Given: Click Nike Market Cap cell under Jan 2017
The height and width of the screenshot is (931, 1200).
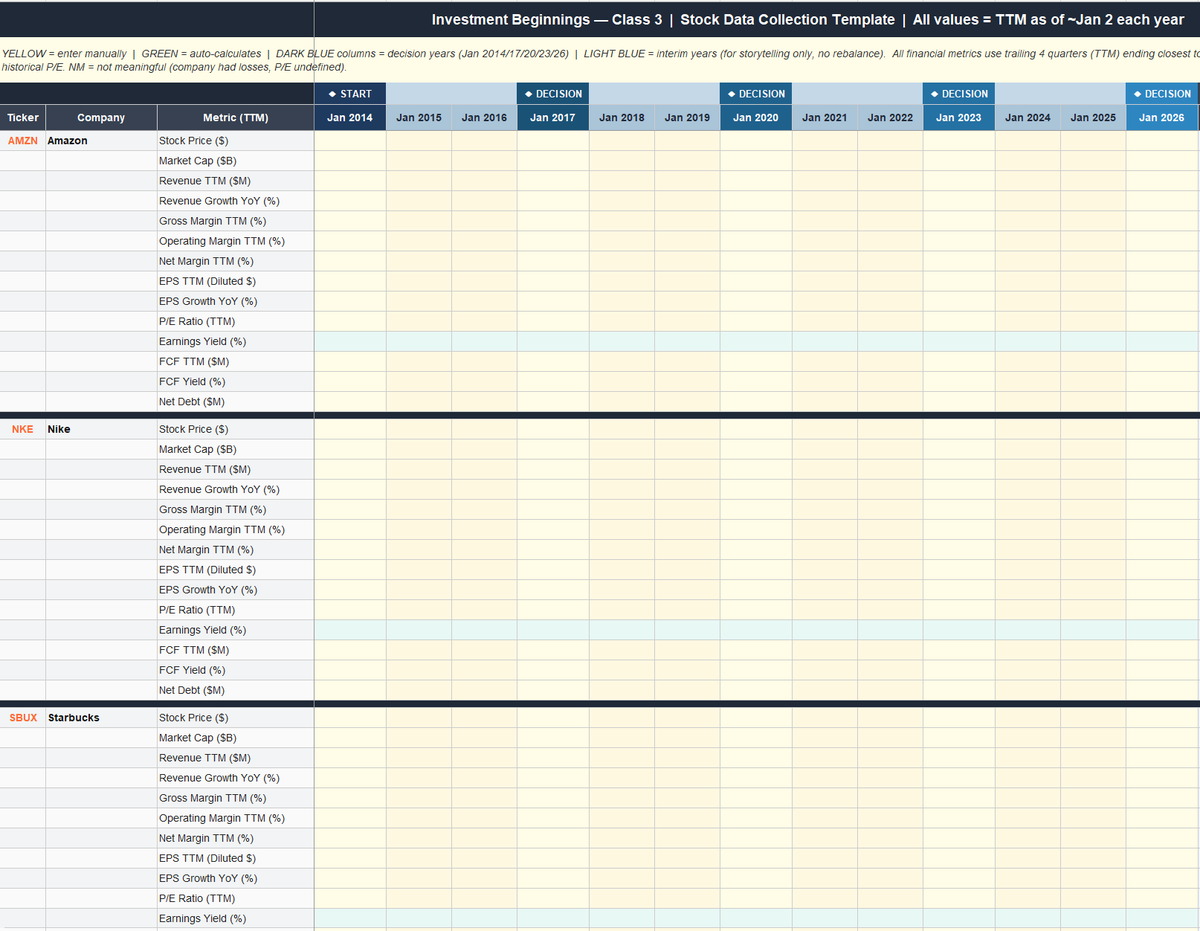Looking at the screenshot, I should tap(553, 449).
